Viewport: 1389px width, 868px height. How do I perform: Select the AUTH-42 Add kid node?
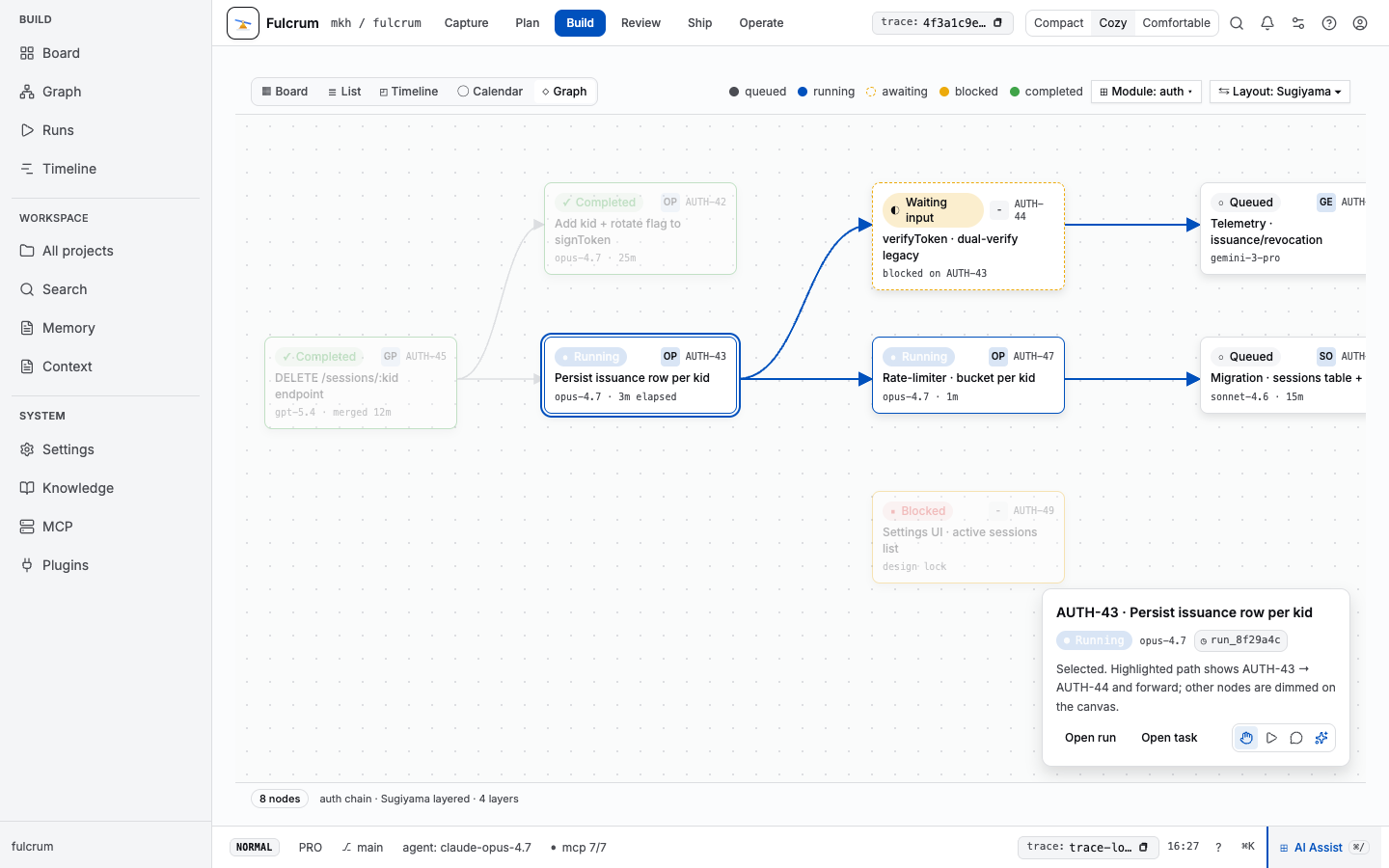[x=640, y=229]
